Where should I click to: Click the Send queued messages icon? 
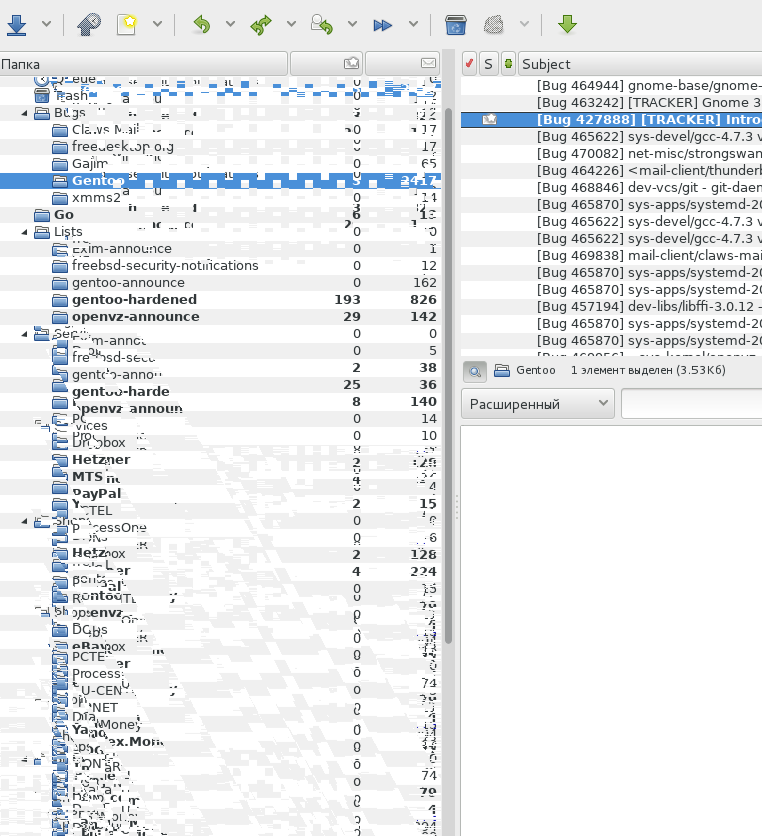tap(85, 25)
